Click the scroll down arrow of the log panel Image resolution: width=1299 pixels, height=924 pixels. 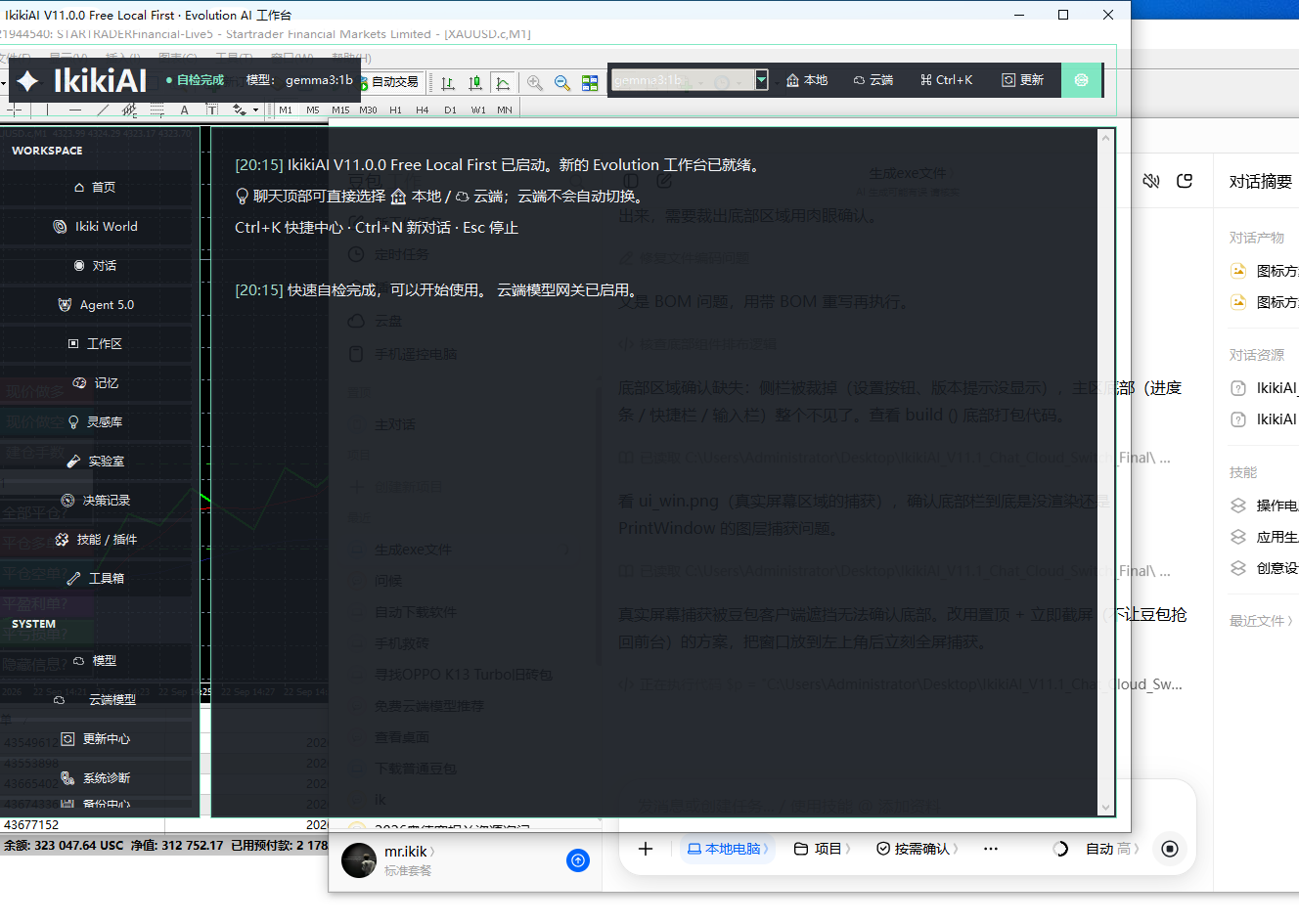pos(1106,808)
